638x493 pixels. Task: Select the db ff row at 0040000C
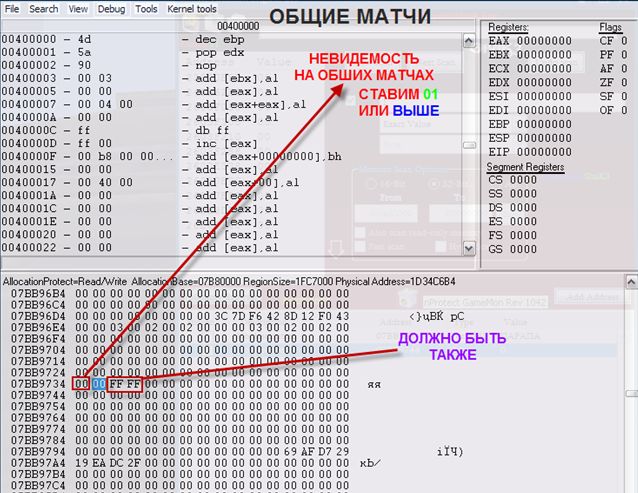[x=232, y=131]
